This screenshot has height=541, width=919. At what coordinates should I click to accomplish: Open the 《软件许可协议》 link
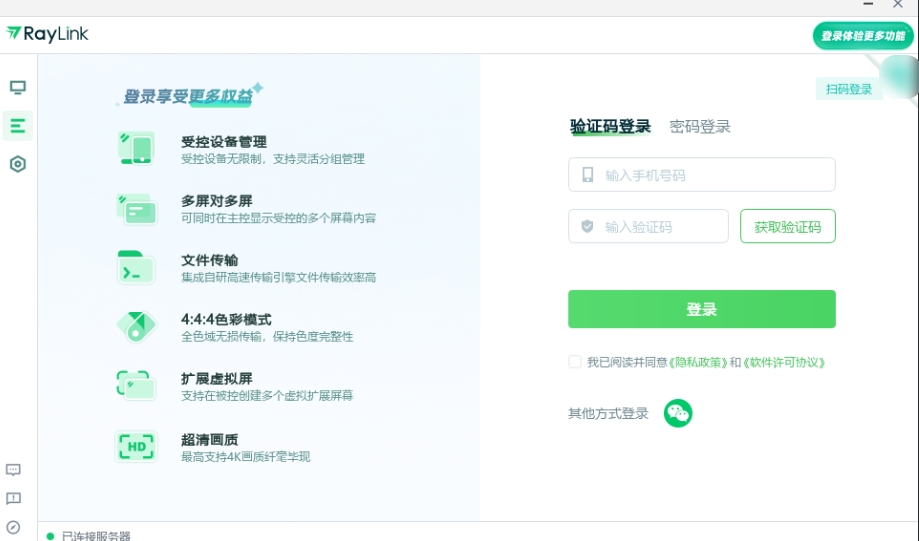point(784,362)
